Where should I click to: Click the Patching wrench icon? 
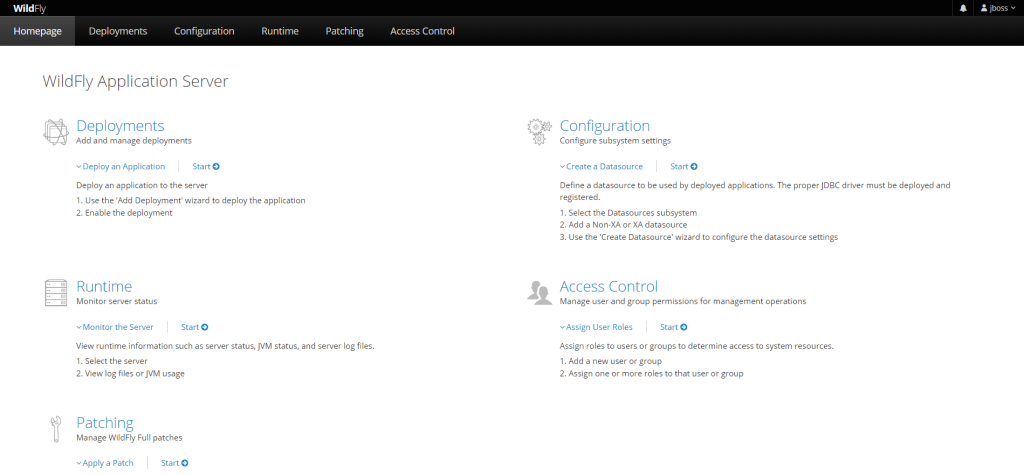pos(56,429)
